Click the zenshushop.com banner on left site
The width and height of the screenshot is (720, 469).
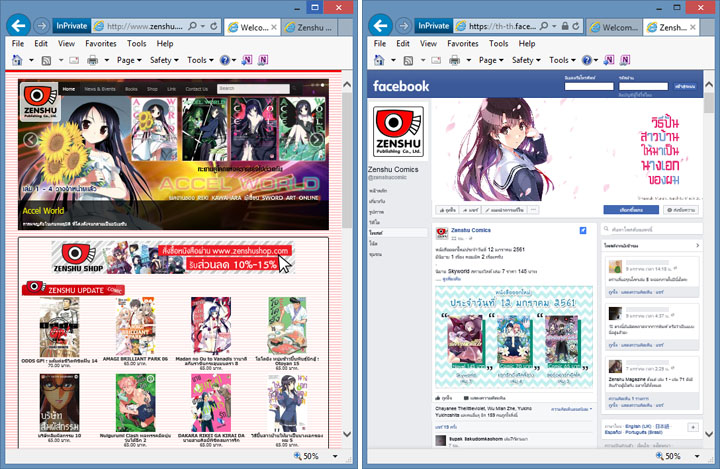coord(173,257)
